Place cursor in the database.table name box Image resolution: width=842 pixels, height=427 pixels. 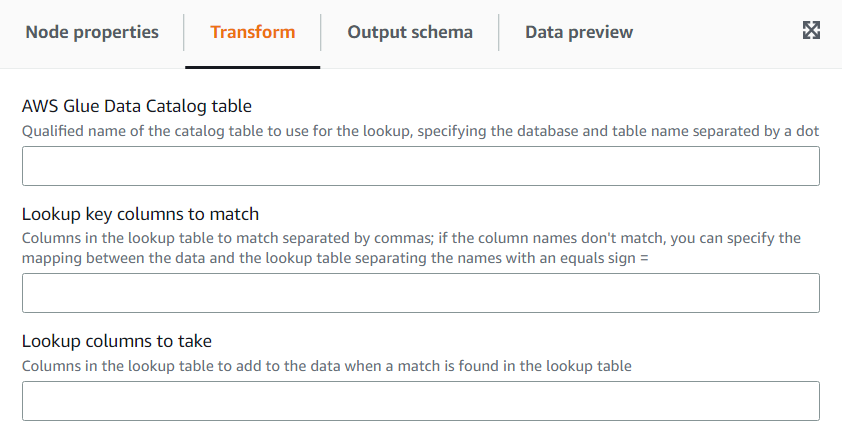pos(421,166)
